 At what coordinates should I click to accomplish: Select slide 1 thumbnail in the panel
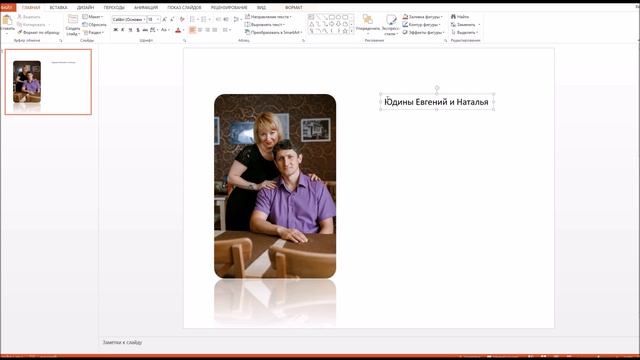48,82
